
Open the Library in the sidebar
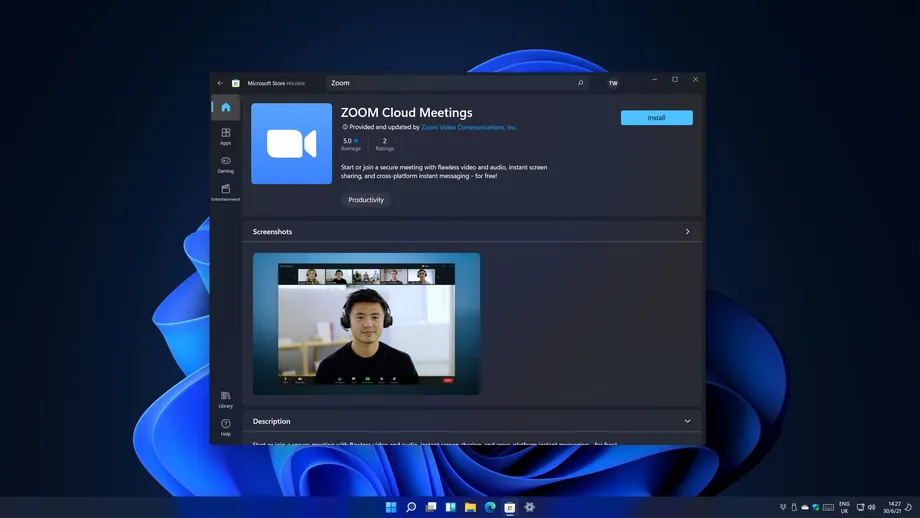[226, 399]
